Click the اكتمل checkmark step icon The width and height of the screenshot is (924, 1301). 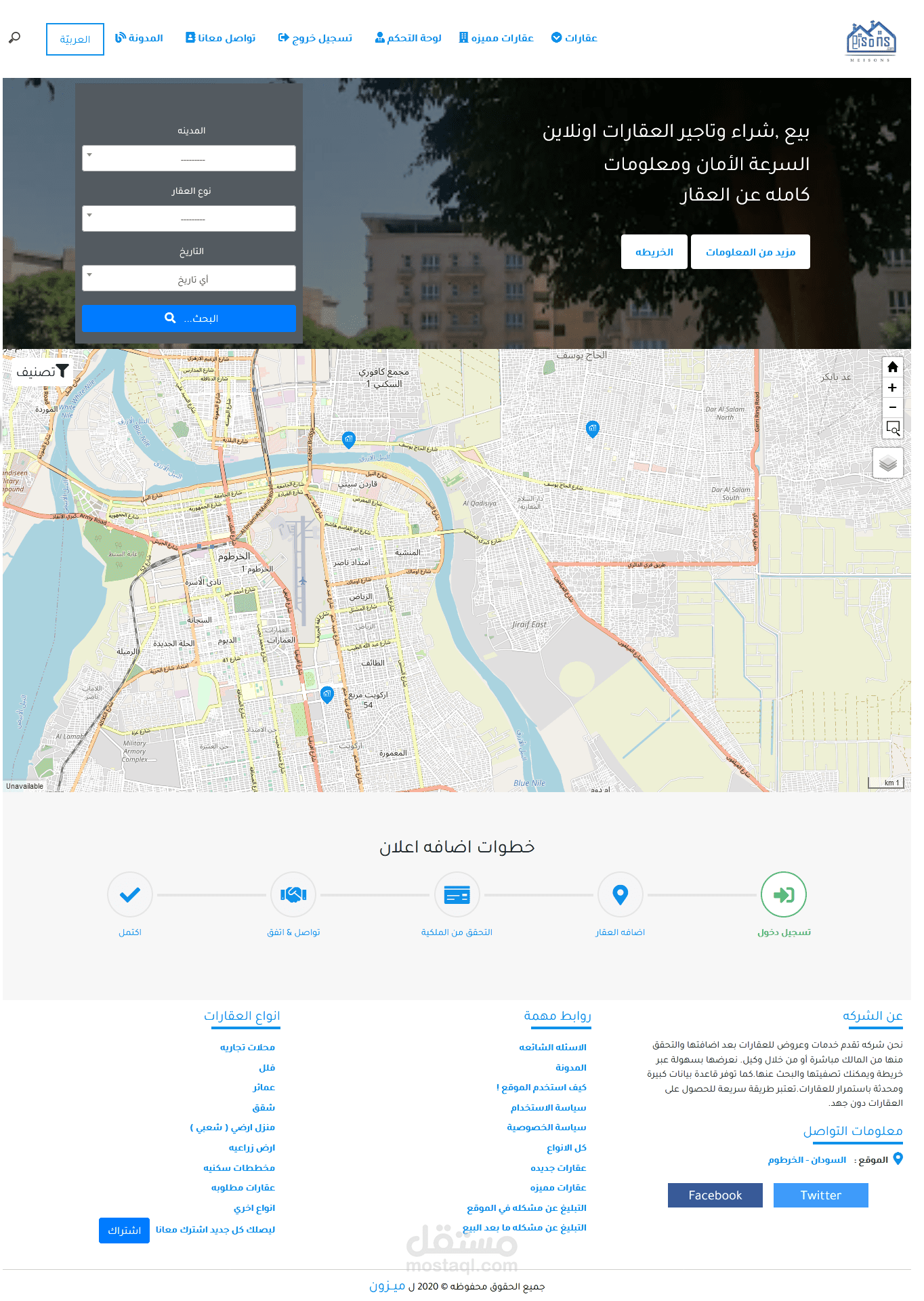pyautogui.click(x=129, y=894)
